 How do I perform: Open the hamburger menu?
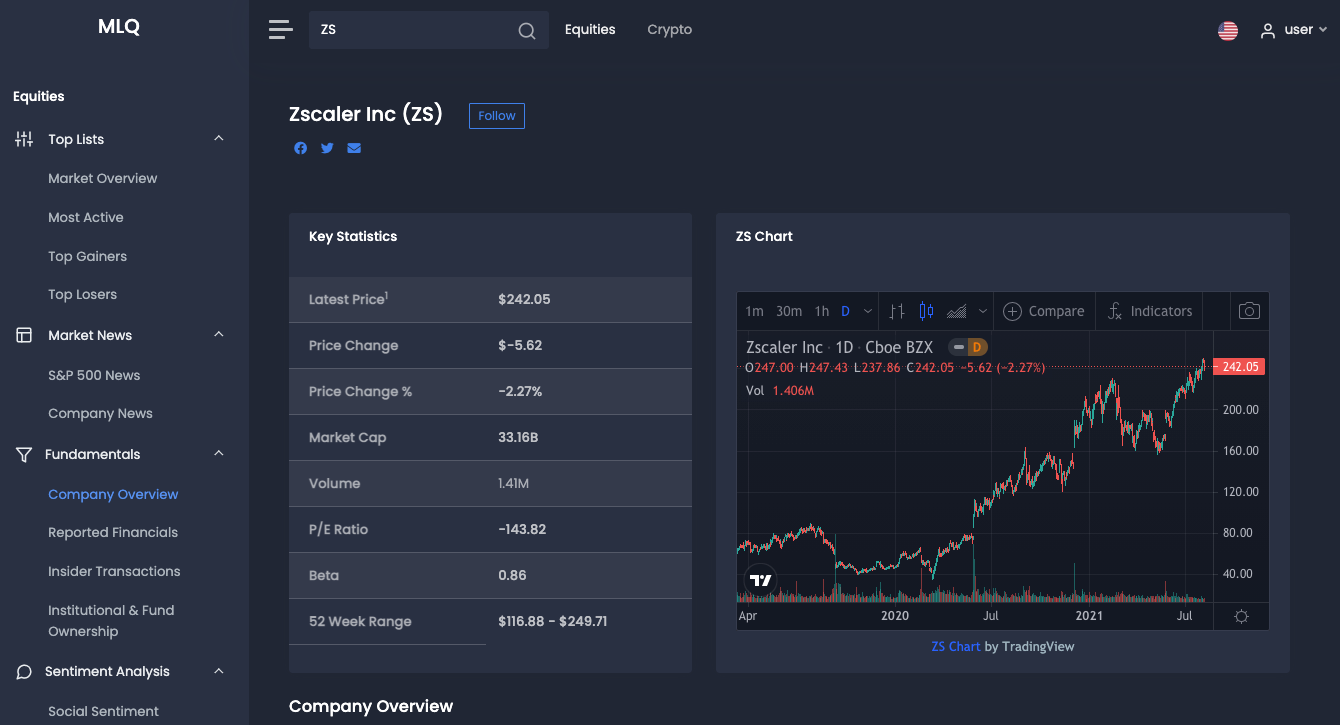(280, 30)
